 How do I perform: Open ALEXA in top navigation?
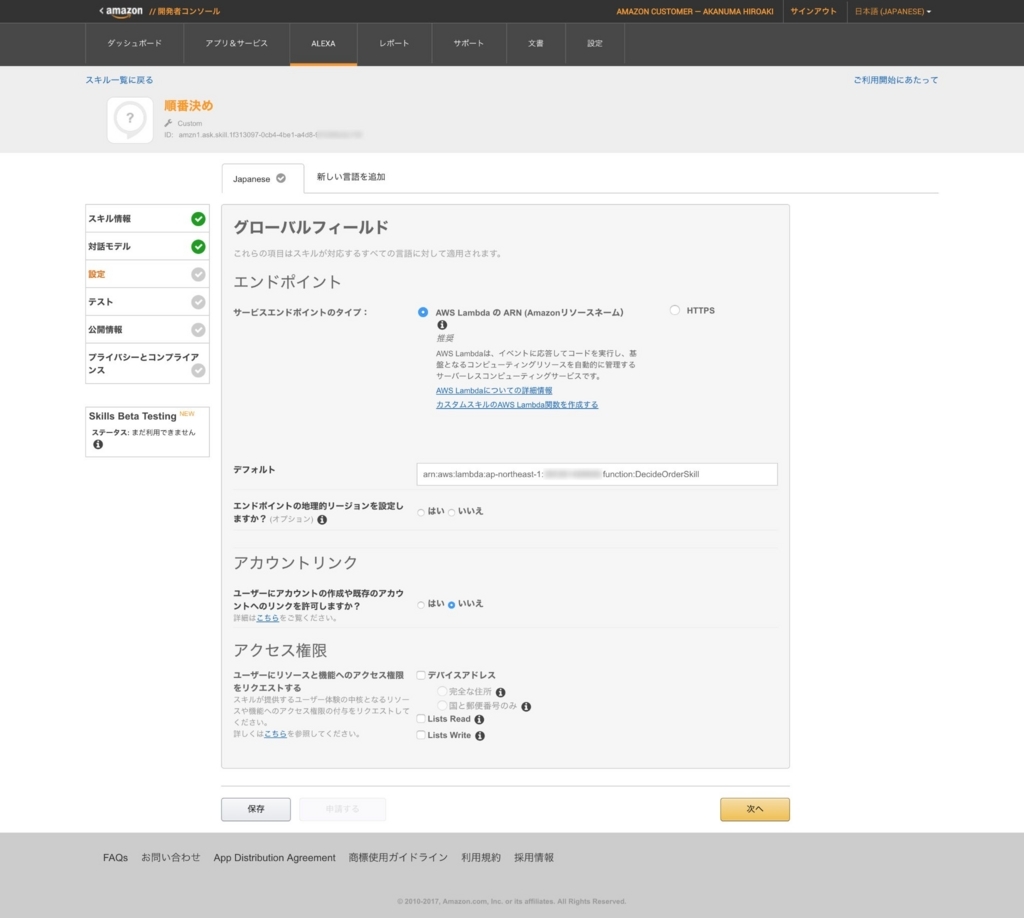point(323,44)
